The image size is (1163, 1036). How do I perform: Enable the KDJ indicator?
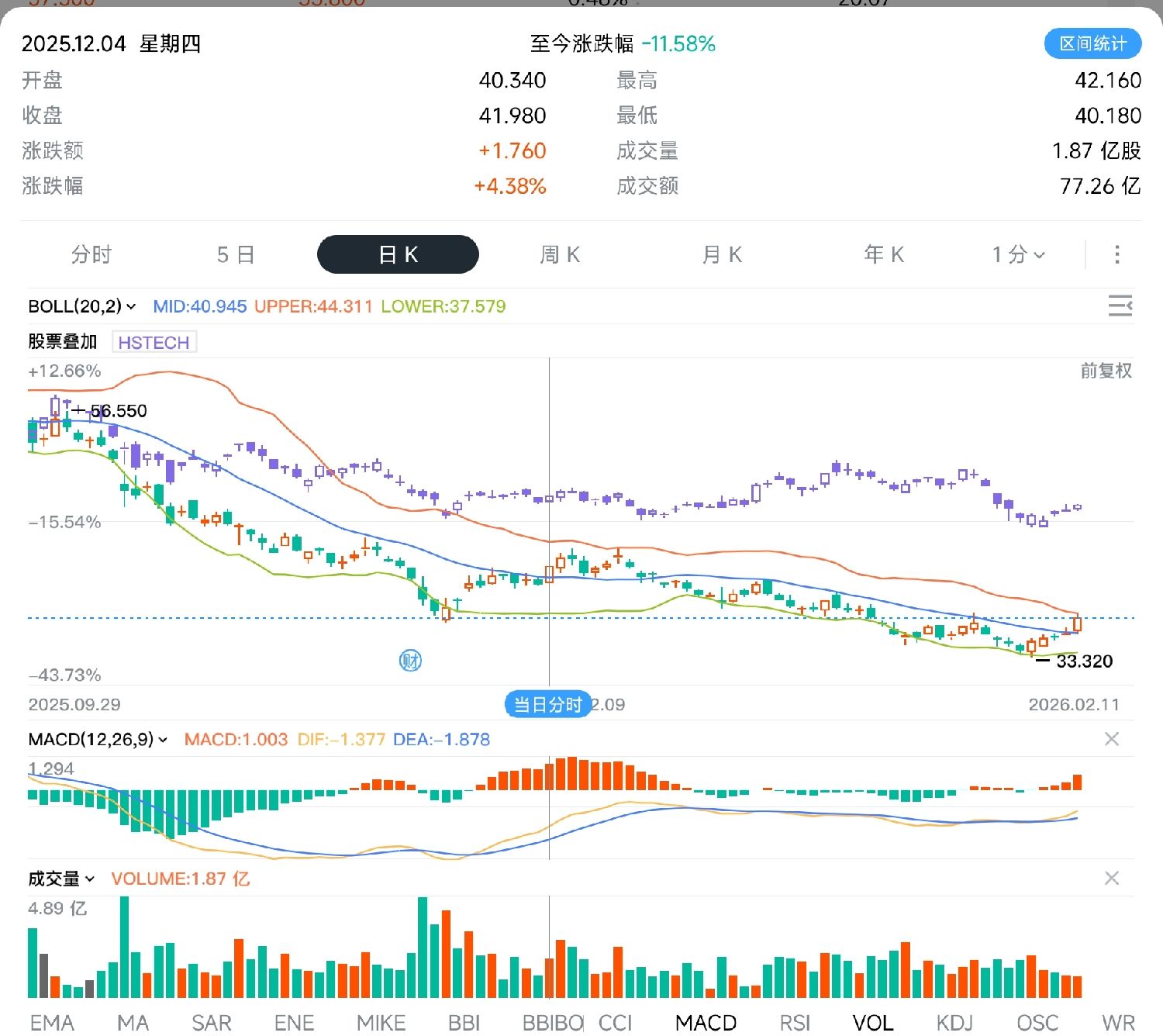click(x=954, y=1022)
